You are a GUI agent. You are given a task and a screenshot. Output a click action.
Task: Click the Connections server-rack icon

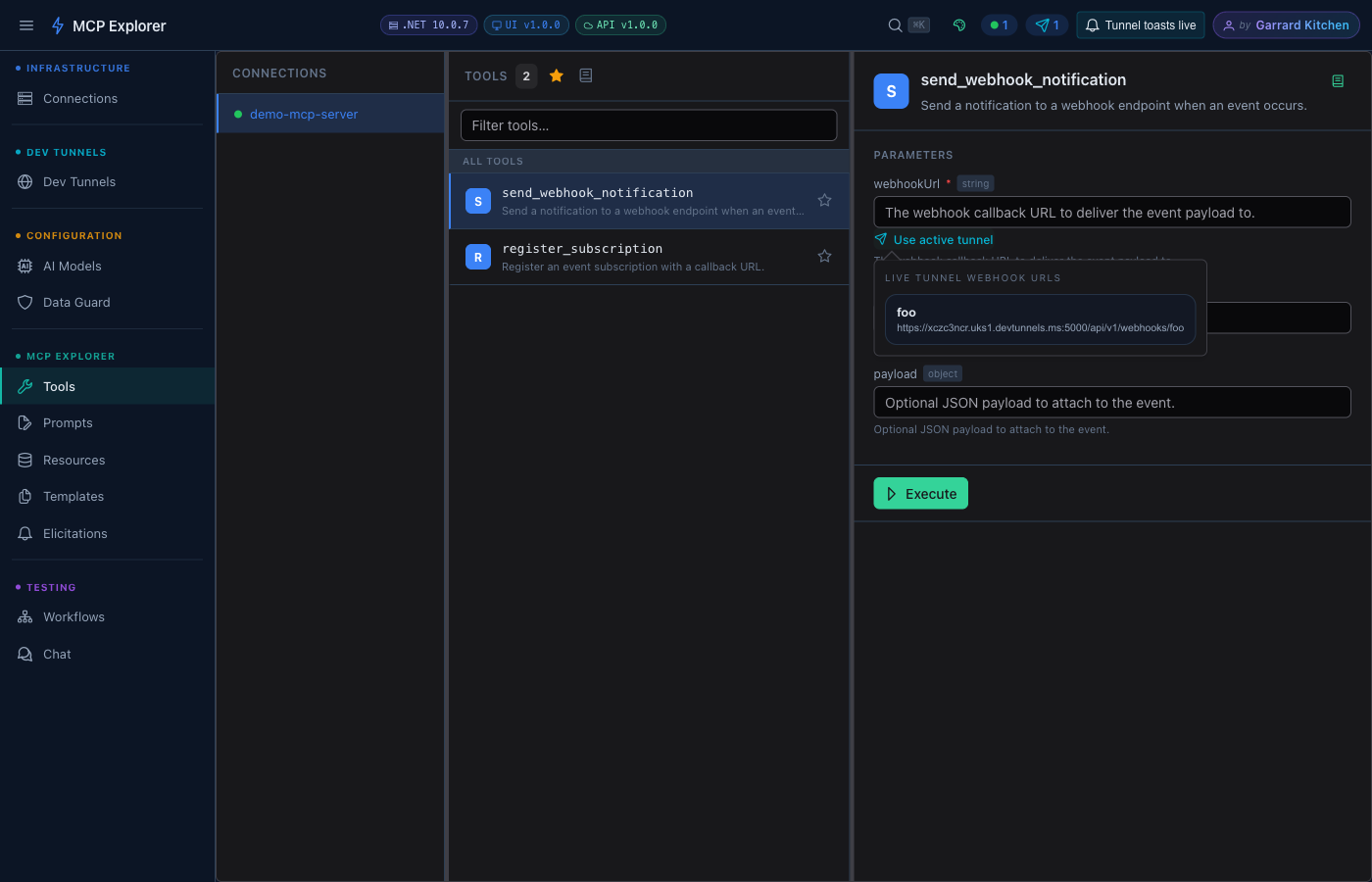[x=25, y=98]
